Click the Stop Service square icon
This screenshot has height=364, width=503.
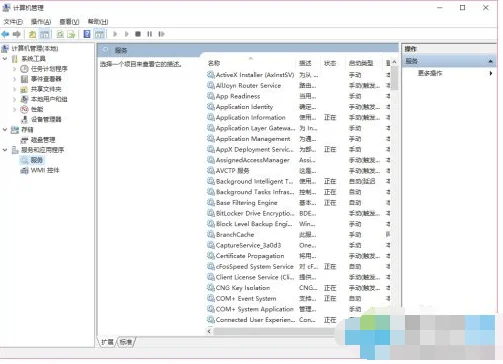click(138, 34)
